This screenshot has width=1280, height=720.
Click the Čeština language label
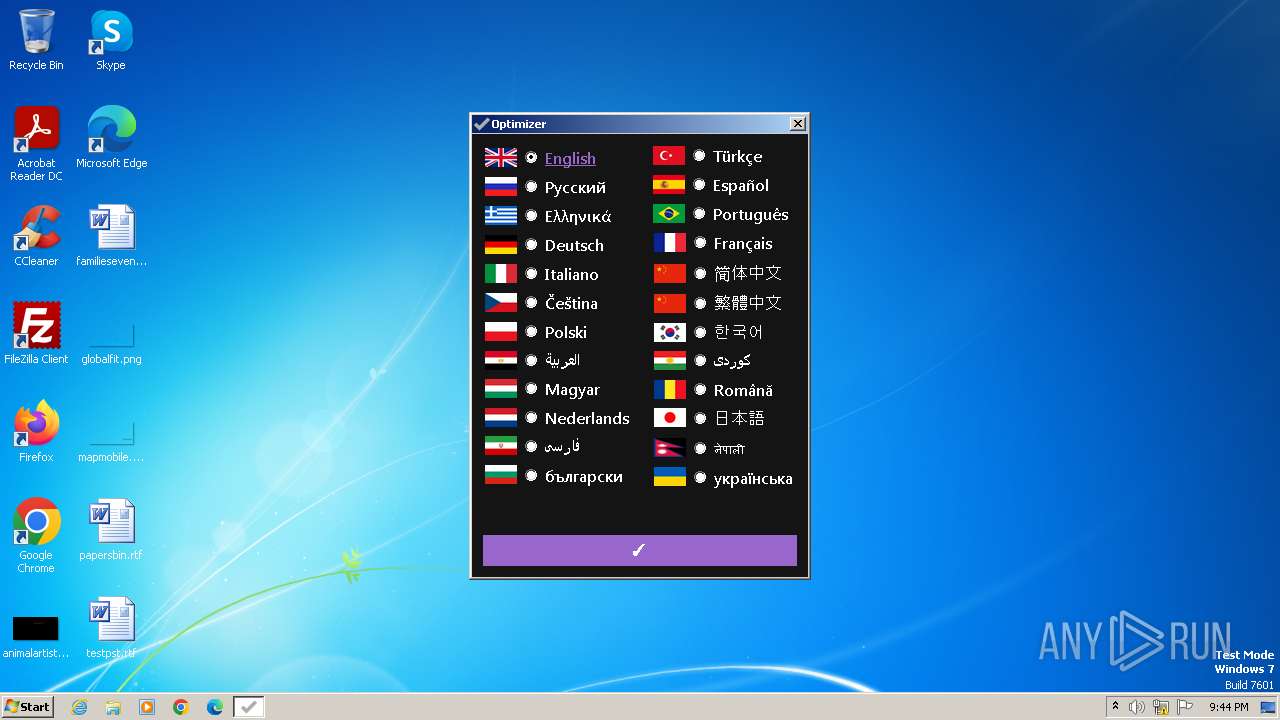pyautogui.click(x=571, y=303)
